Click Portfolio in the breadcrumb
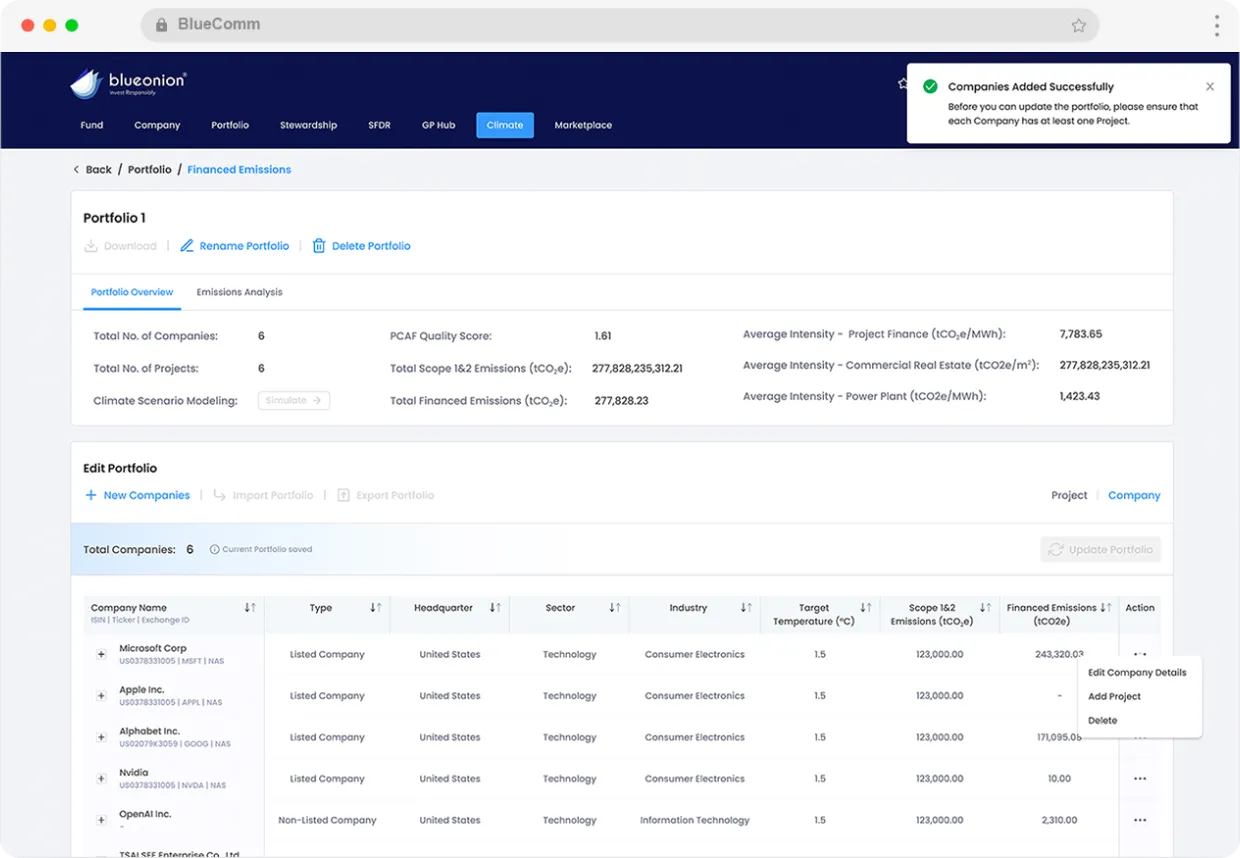 coord(150,169)
